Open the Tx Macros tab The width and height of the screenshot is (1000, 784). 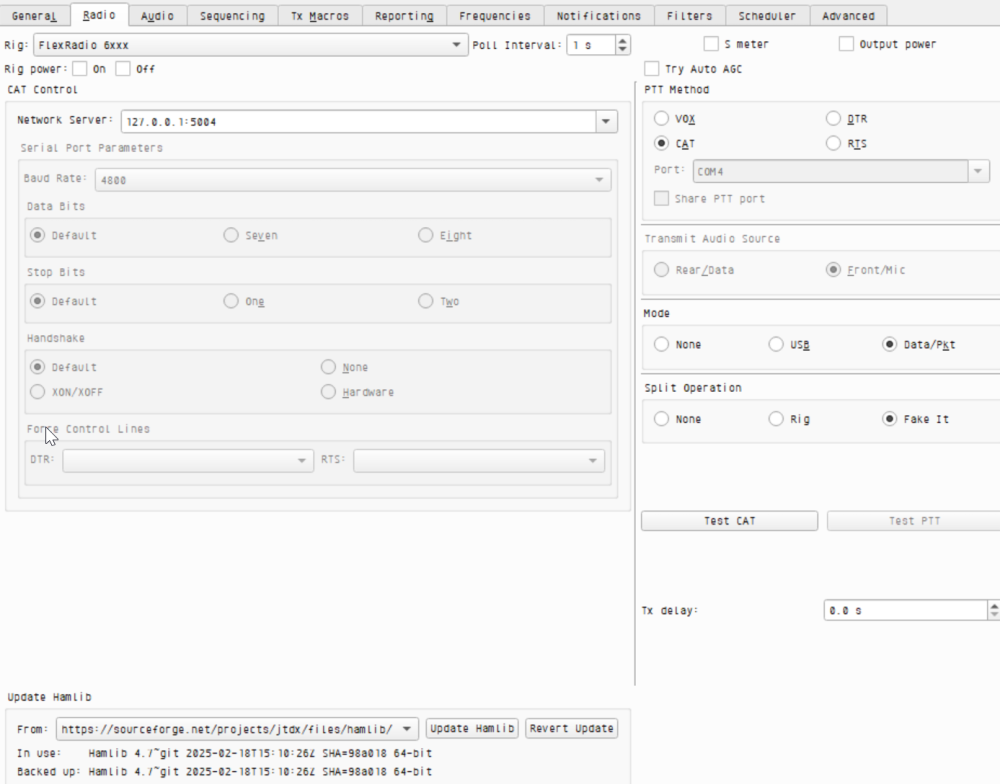pyautogui.click(x=320, y=16)
